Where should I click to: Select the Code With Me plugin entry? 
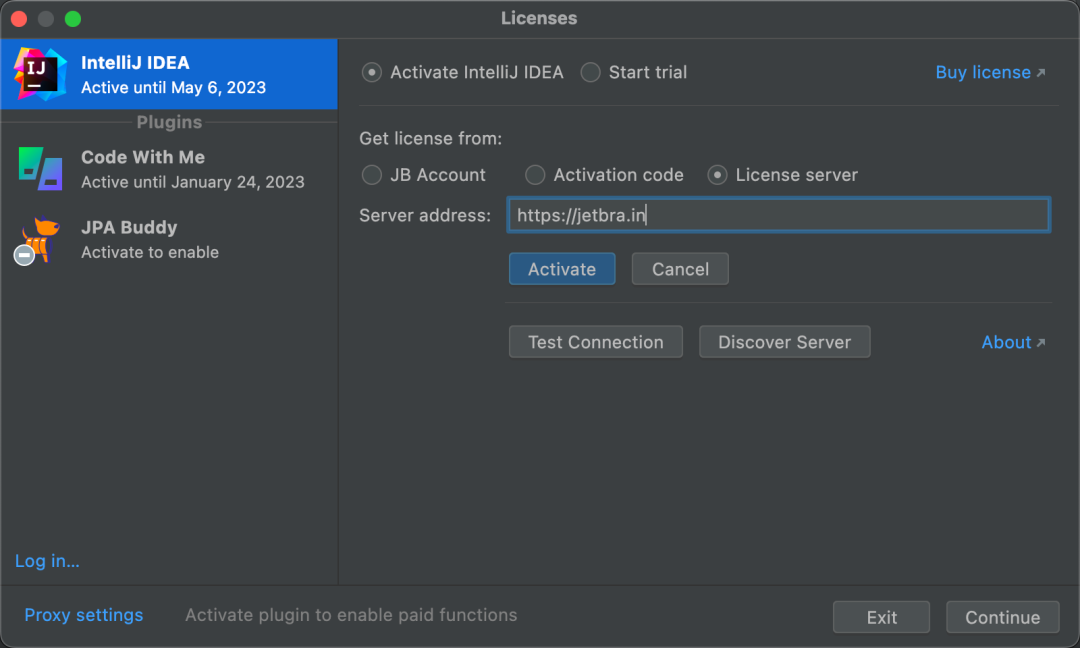(169, 169)
